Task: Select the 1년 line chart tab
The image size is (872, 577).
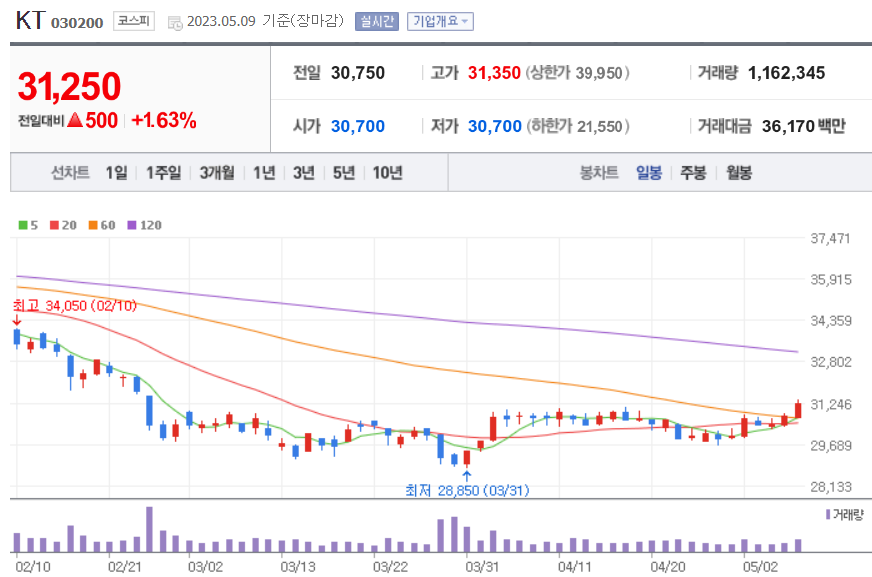Action: pyautogui.click(x=264, y=173)
